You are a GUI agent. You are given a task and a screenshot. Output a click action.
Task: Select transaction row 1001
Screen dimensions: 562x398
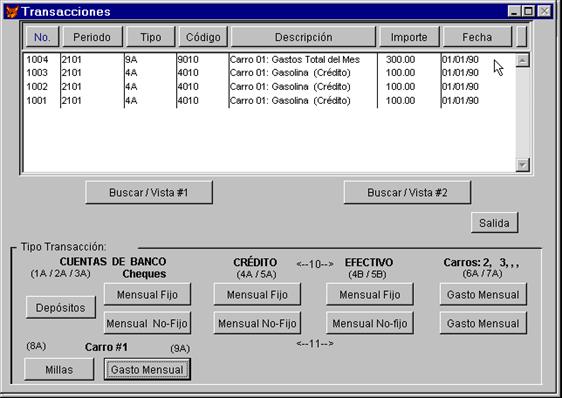point(269,101)
